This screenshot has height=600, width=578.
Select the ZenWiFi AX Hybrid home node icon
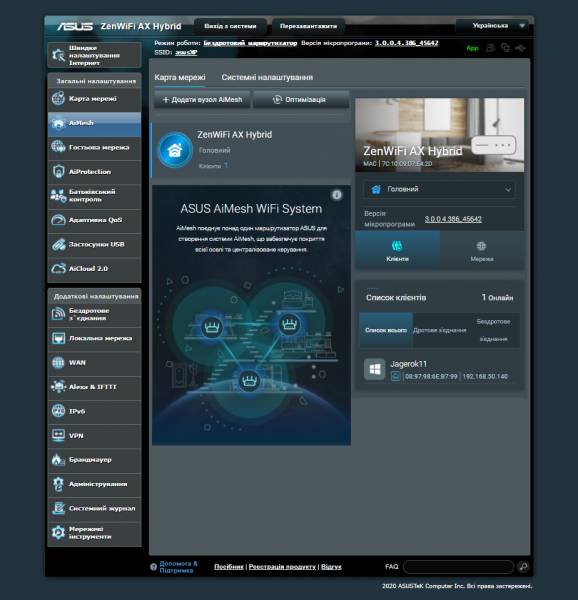[x=175, y=150]
